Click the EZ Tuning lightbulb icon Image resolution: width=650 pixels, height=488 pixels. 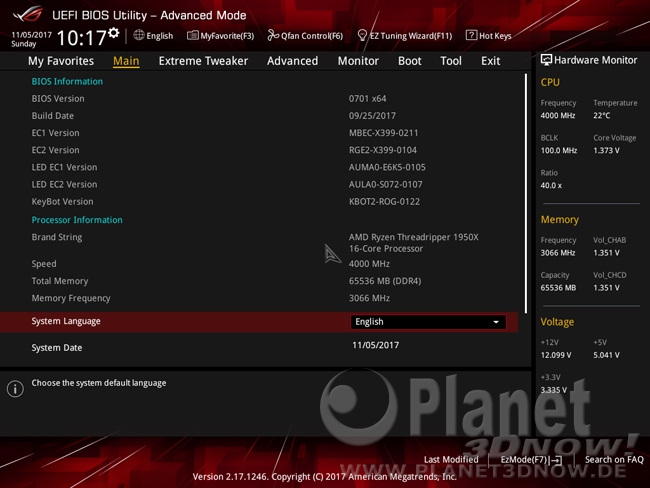coord(362,36)
